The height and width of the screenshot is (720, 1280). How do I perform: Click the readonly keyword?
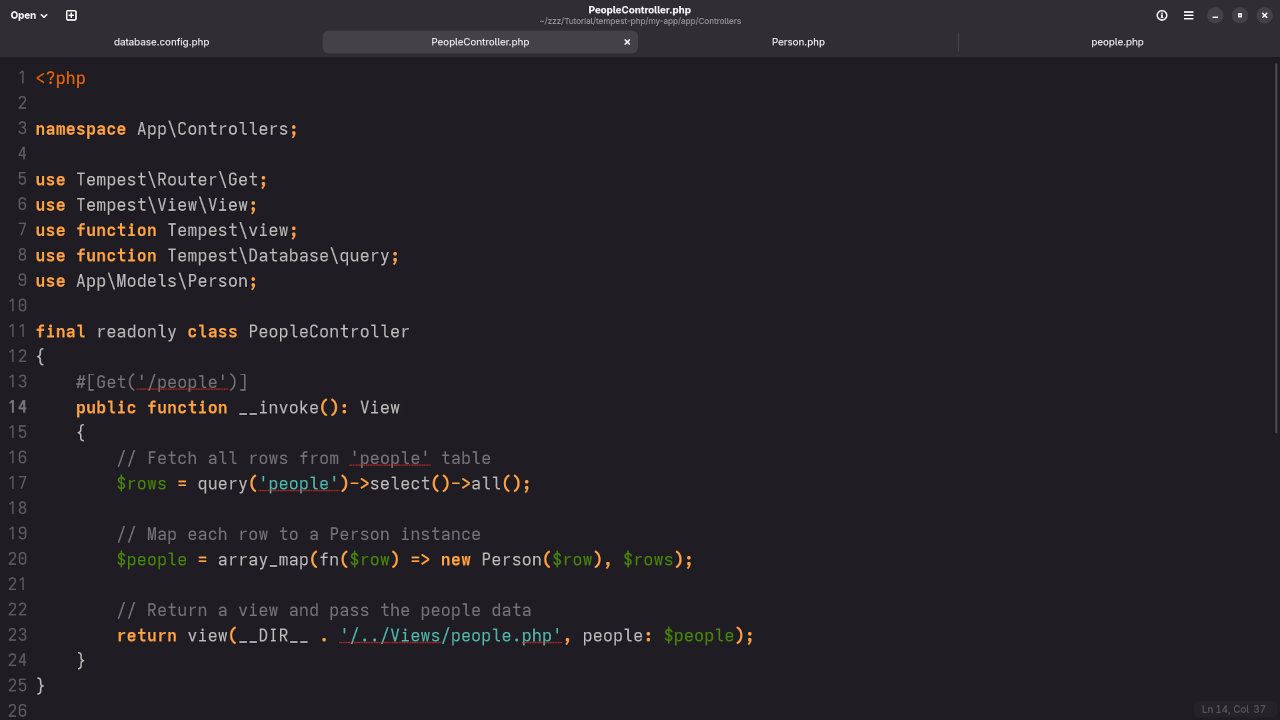137,332
